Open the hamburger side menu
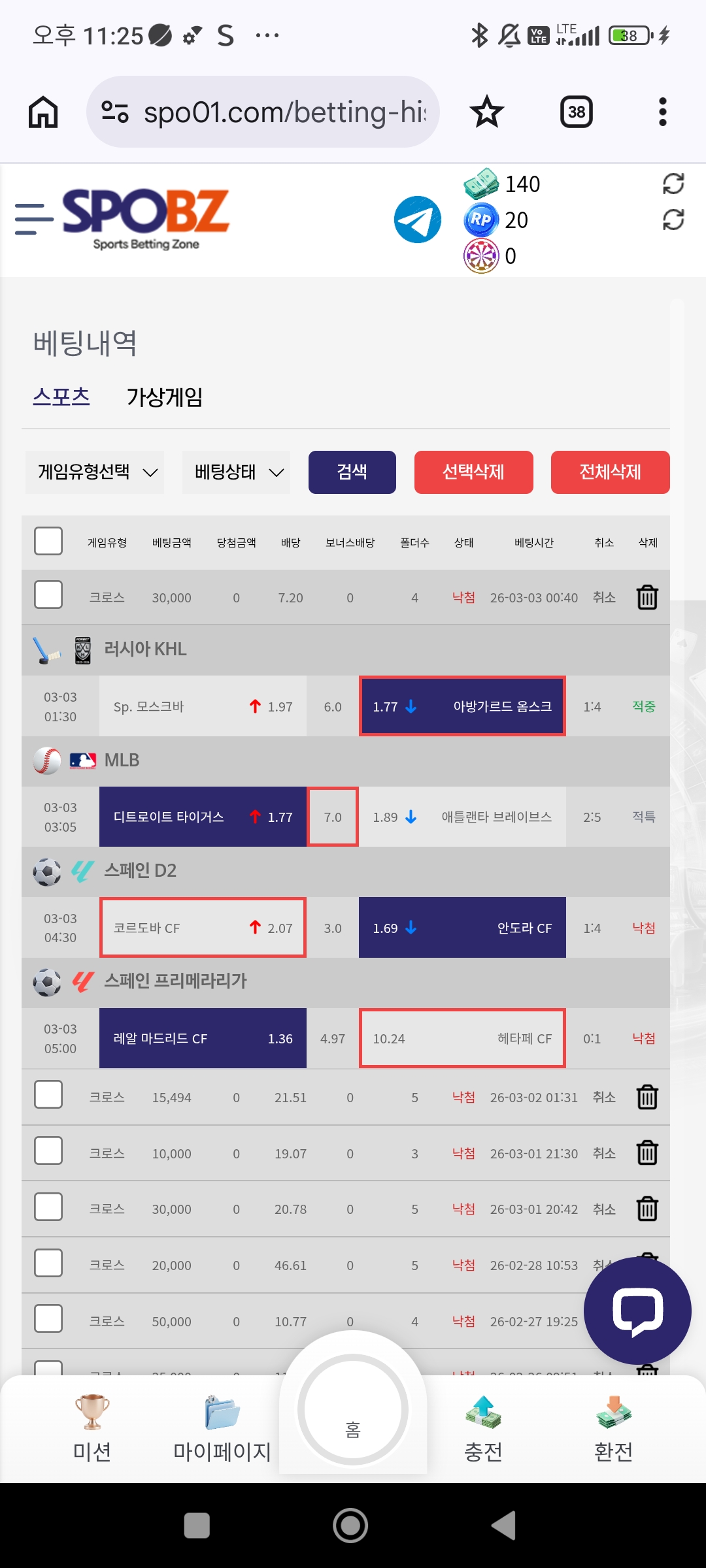The height and width of the screenshot is (1568, 706). (x=34, y=219)
